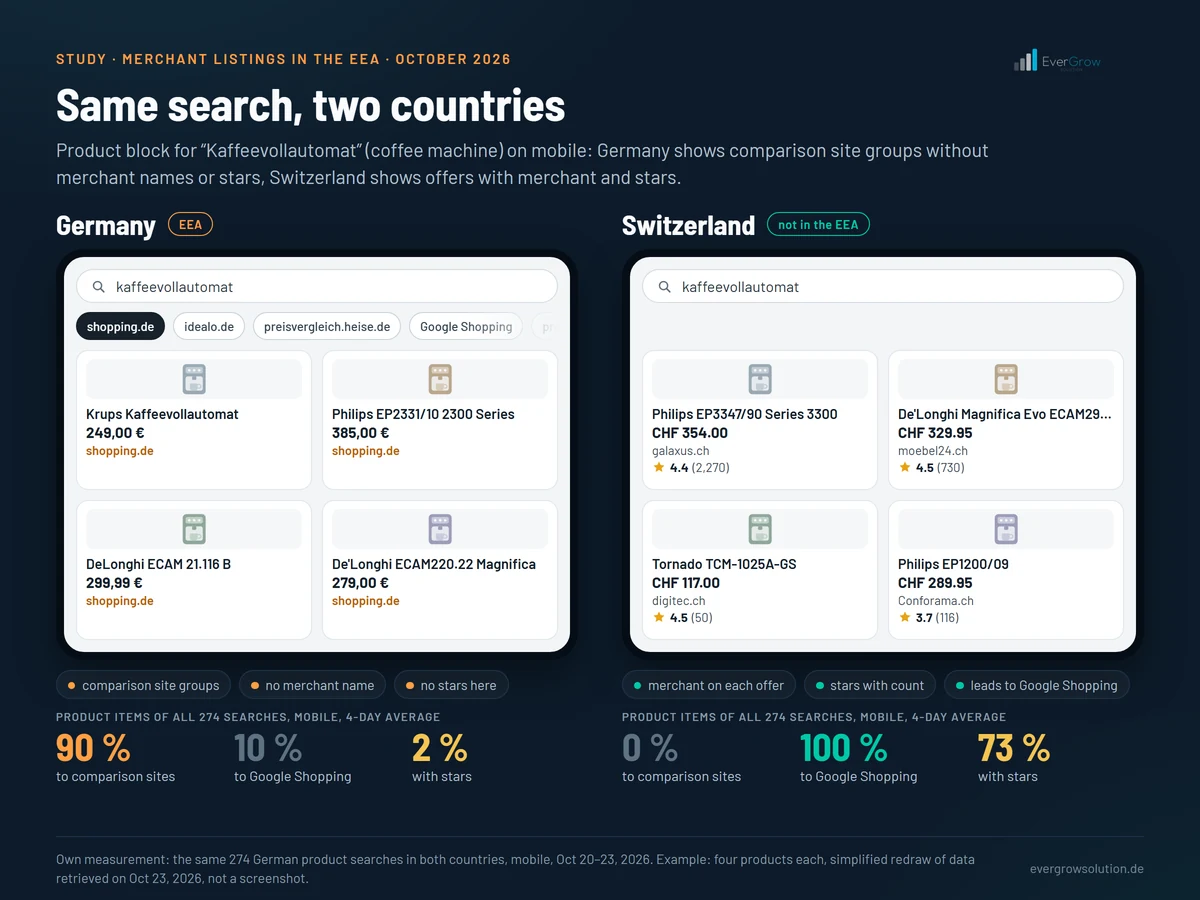Screen dimensions: 1200x900
Task: Click Krups Kaffeevollautomat coffee machine image
Action: [194, 379]
